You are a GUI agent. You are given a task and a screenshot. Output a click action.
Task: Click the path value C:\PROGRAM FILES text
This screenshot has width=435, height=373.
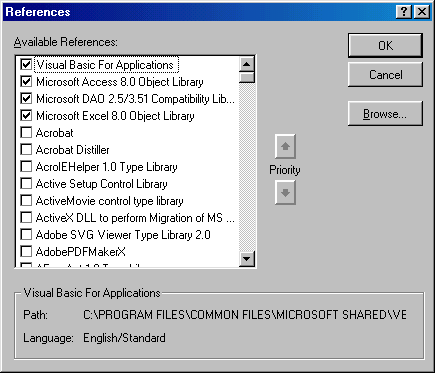[245, 315]
